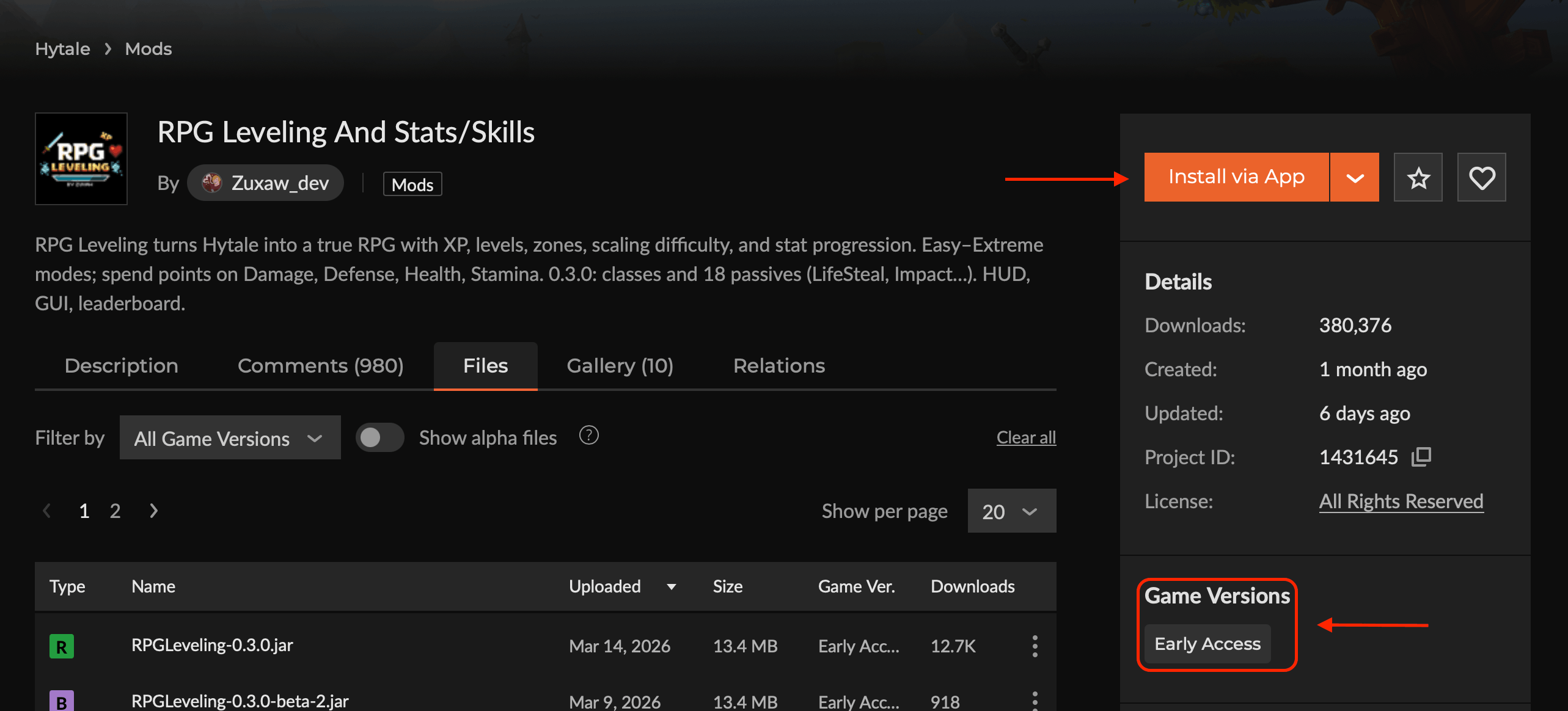Click the heart follow icon

[1481, 178]
